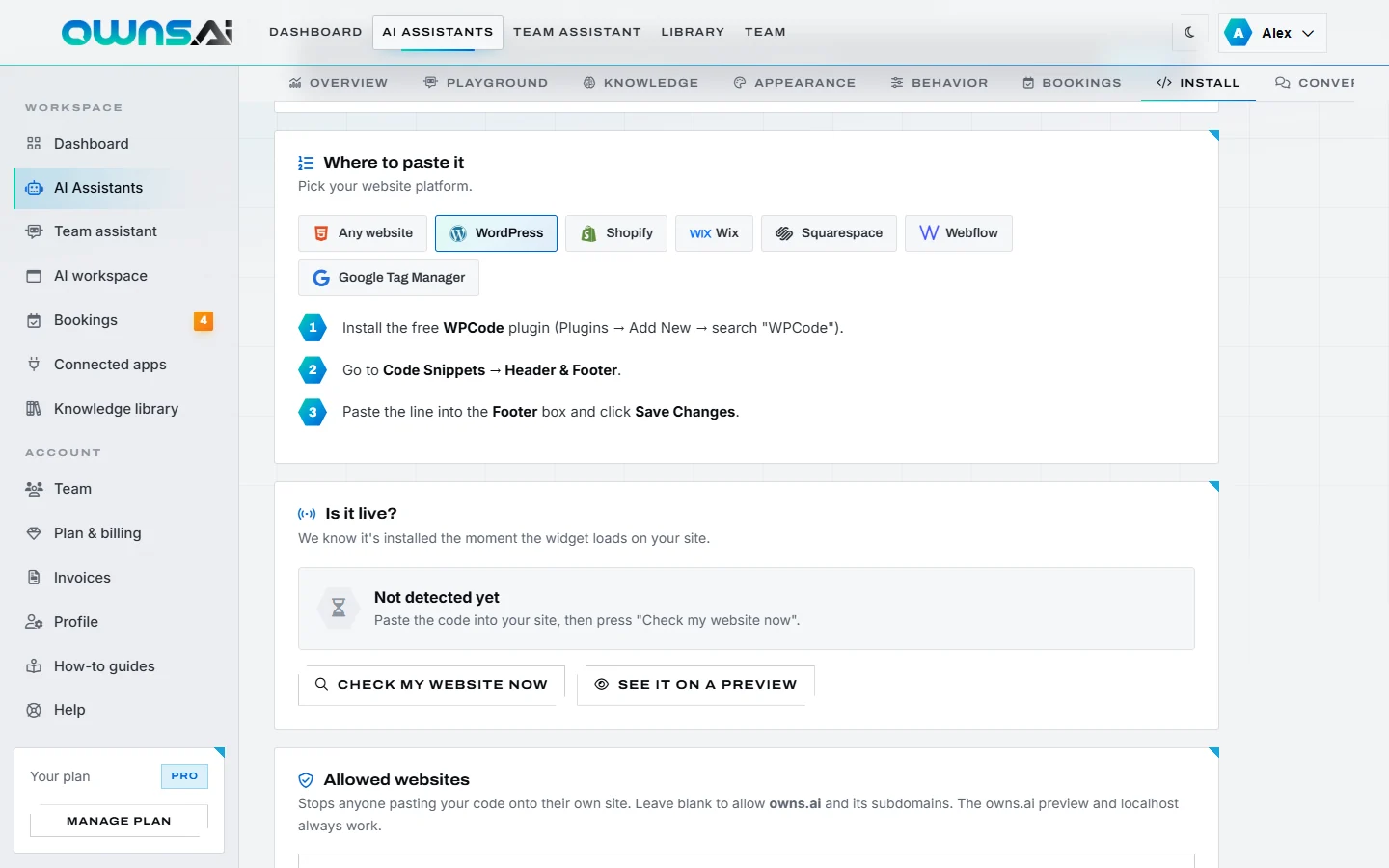Select the WordPress platform option
Screen dimensions: 1389x868
496,233
